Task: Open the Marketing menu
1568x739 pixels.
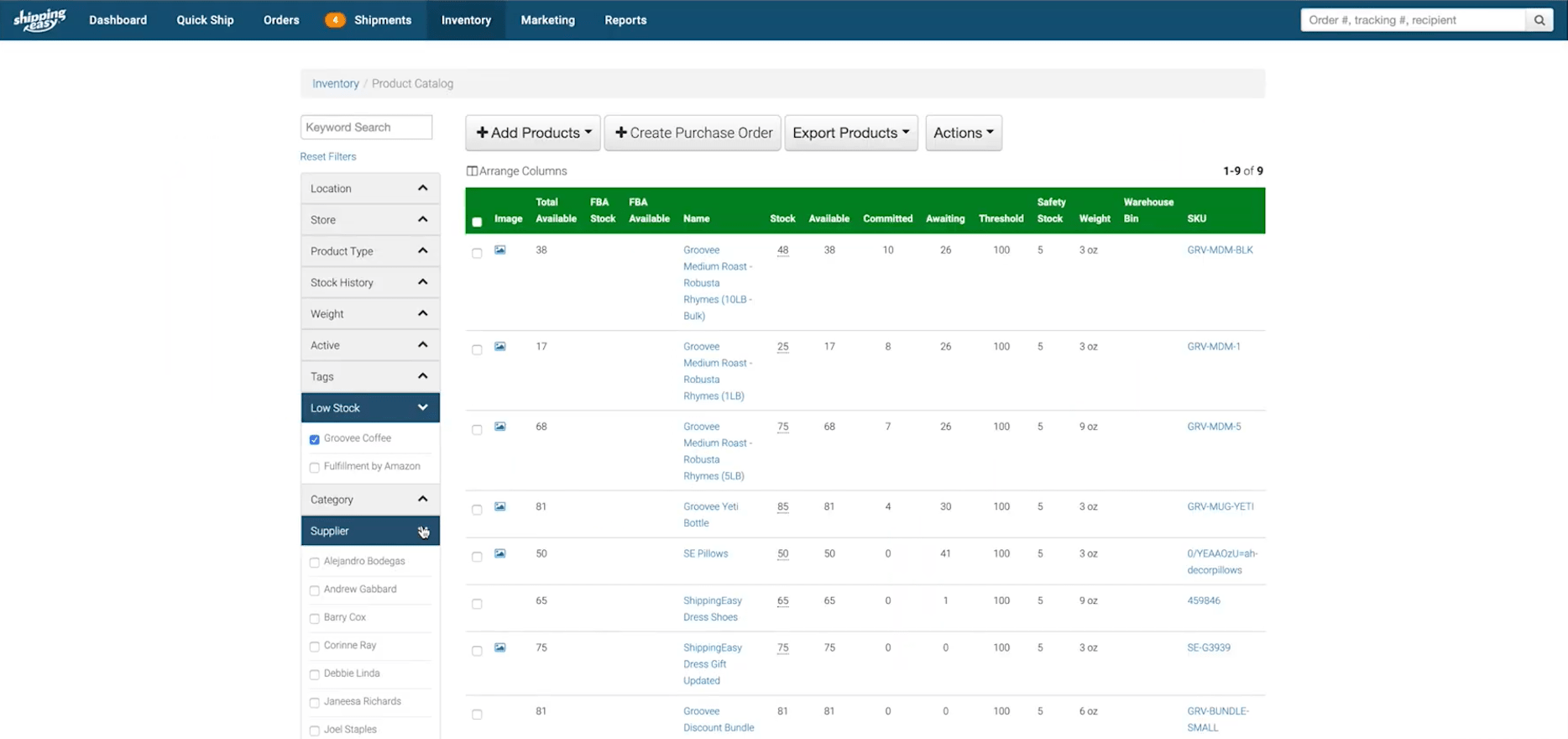Action: 547,20
